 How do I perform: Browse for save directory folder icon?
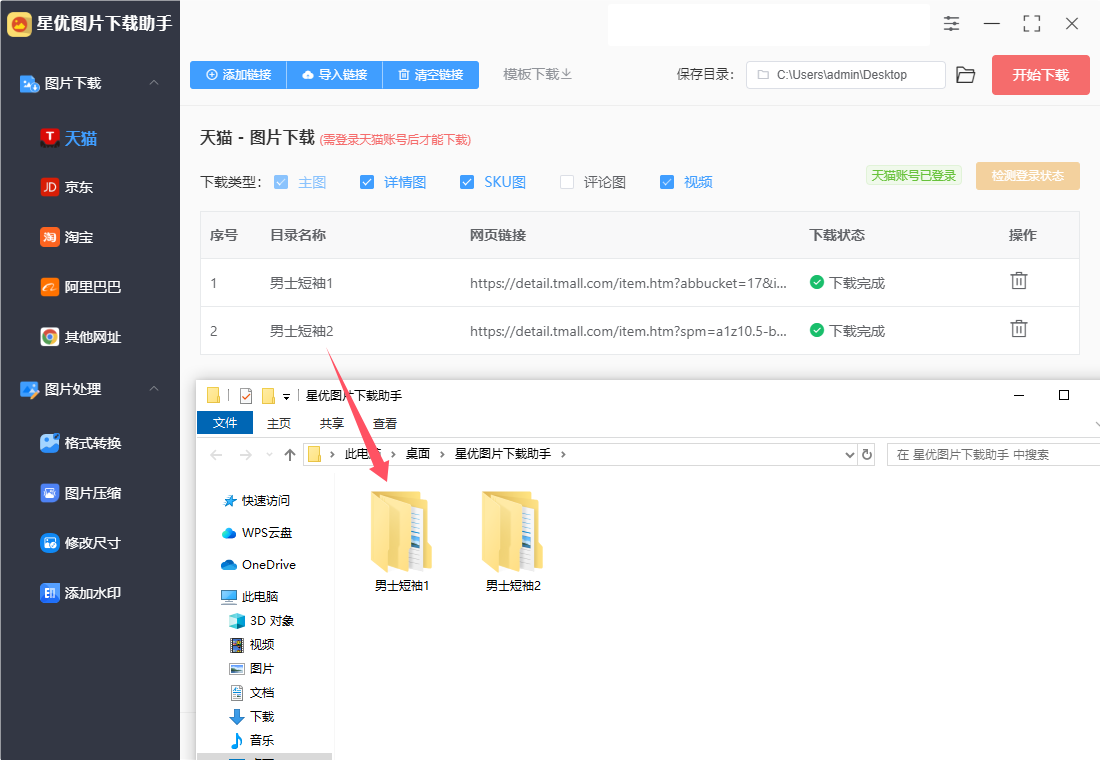click(x=966, y=75)
